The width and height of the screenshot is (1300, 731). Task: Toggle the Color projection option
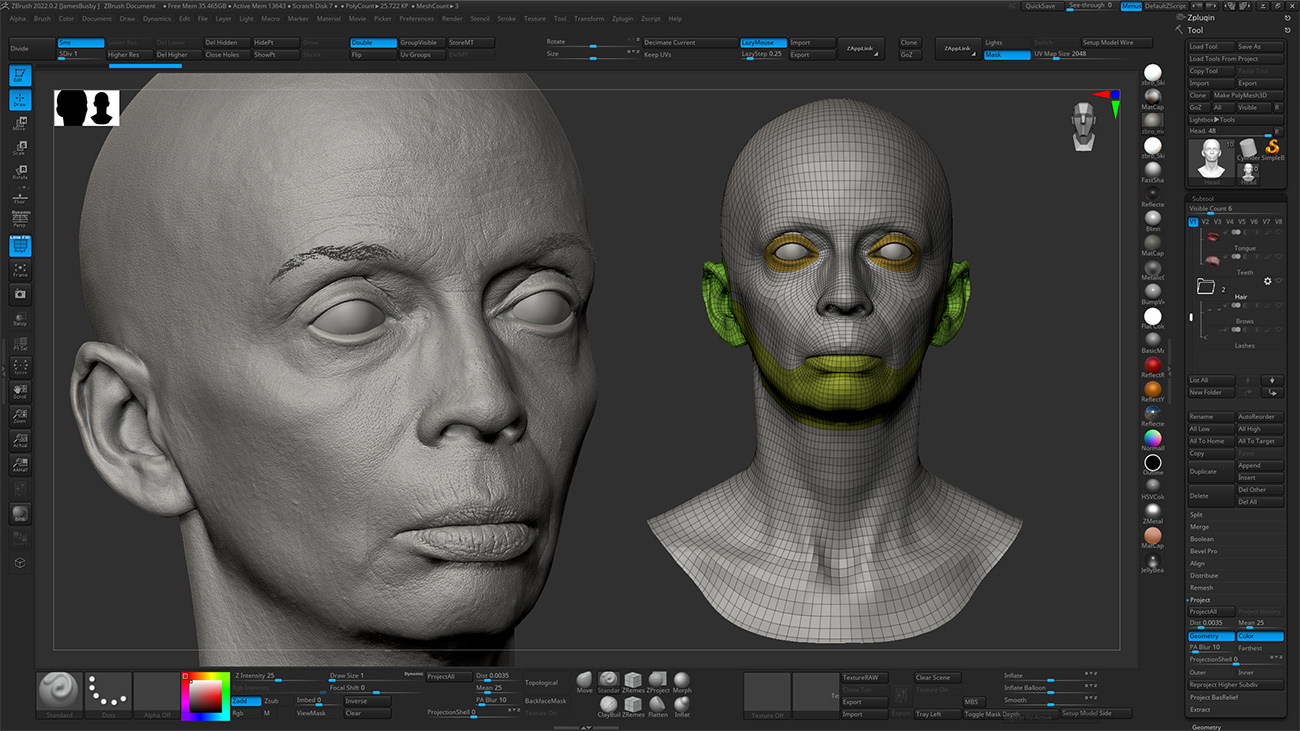coord(1260,636)
